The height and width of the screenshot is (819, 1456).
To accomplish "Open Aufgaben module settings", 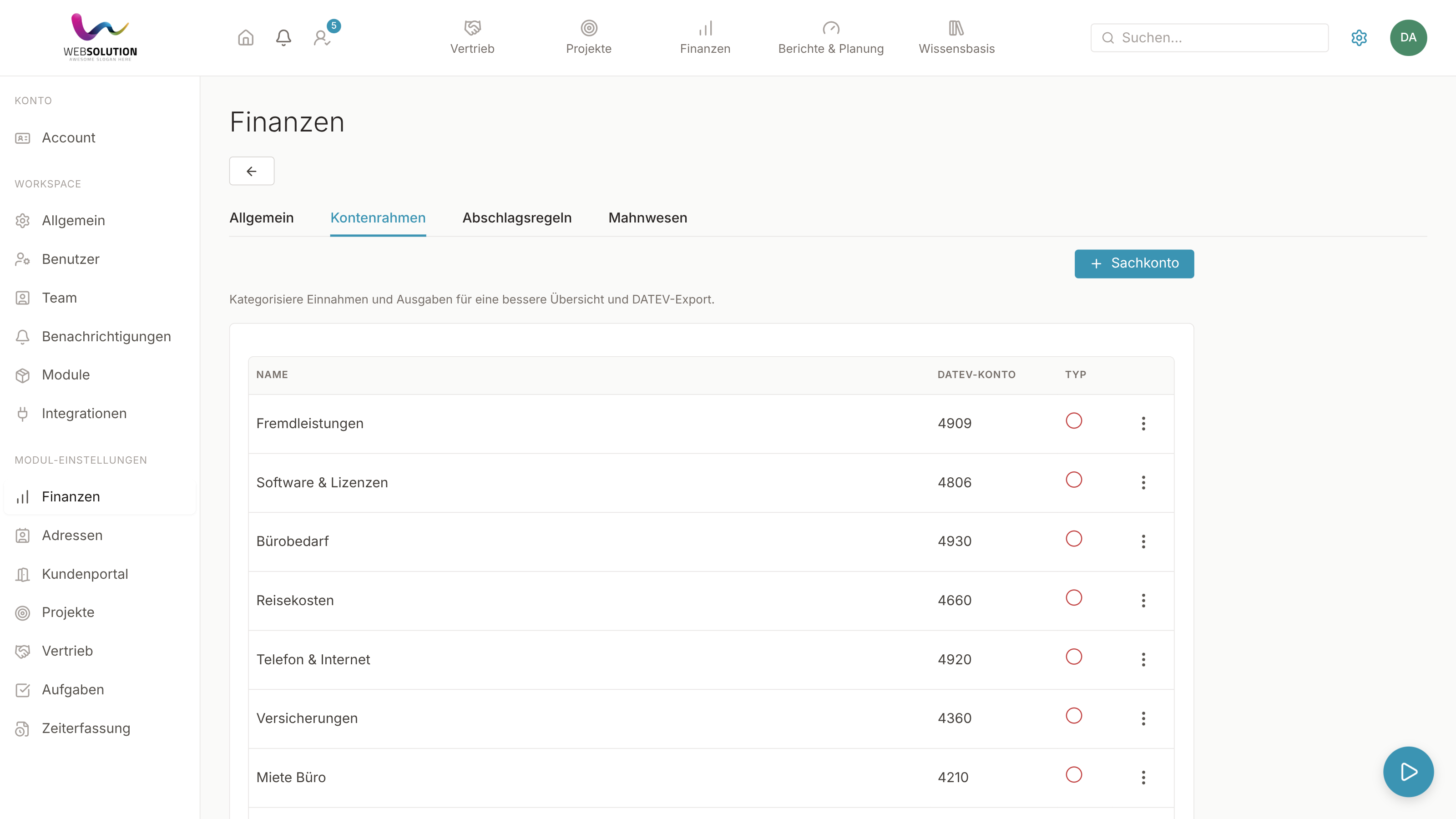I will [100, 690].
